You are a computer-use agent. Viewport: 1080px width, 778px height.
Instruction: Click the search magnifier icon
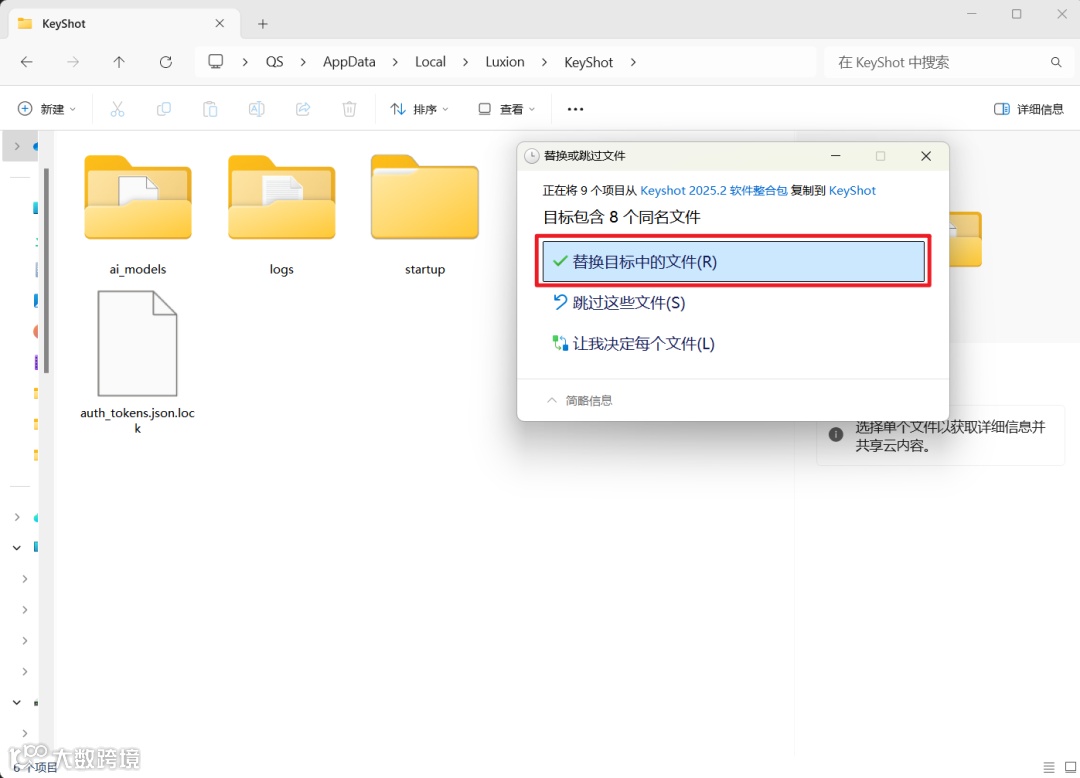tap(1056, 62)
